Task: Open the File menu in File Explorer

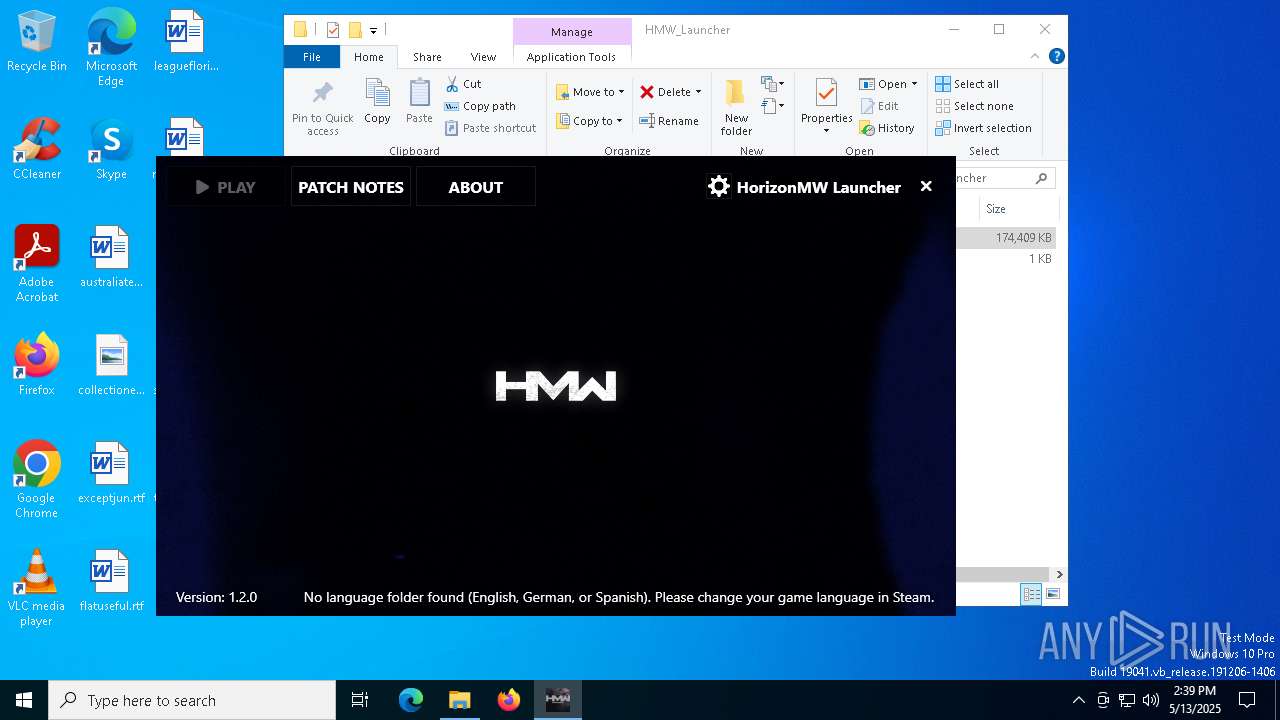Action: pos(312,57)
